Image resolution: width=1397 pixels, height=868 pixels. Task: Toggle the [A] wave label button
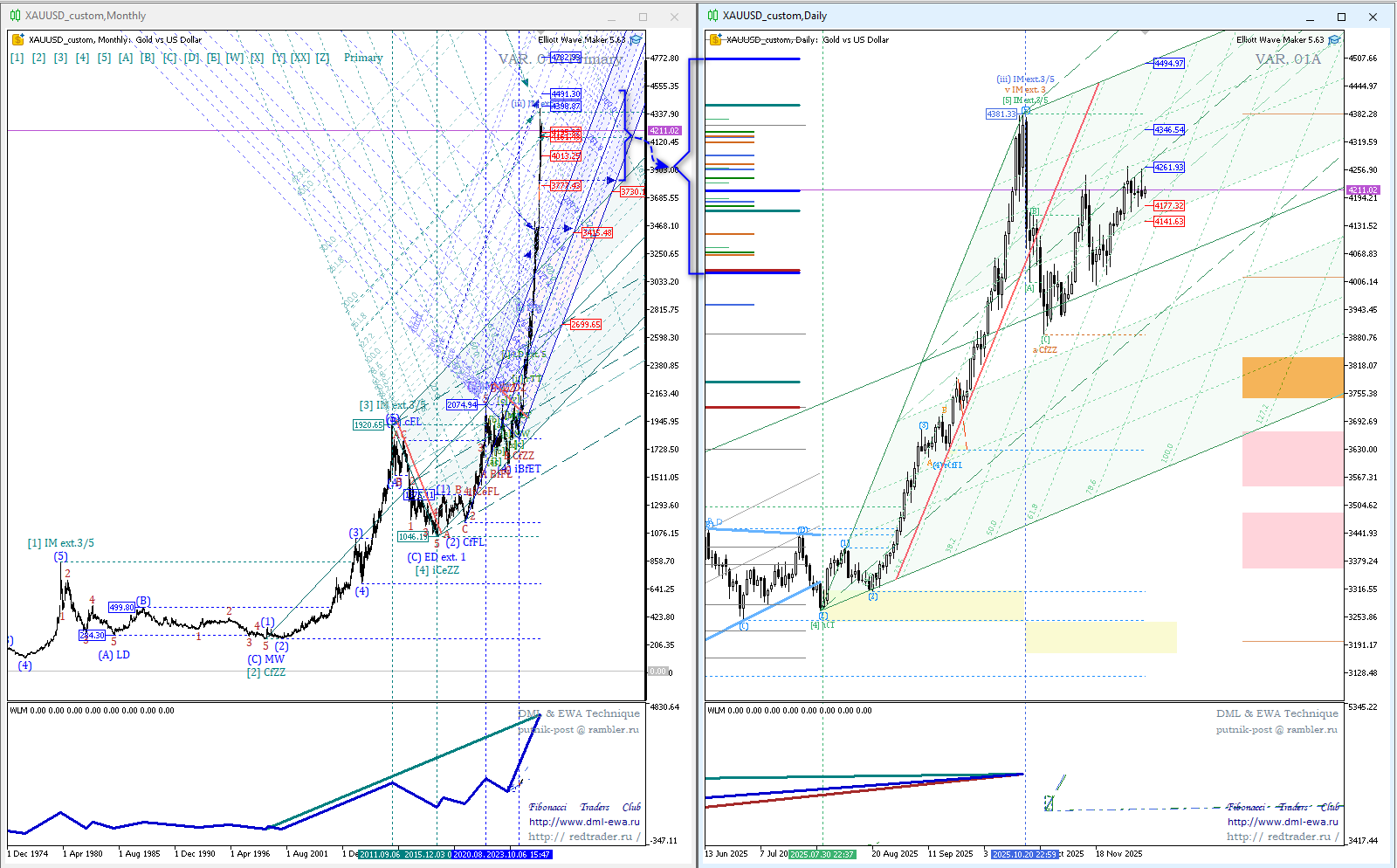126,58
